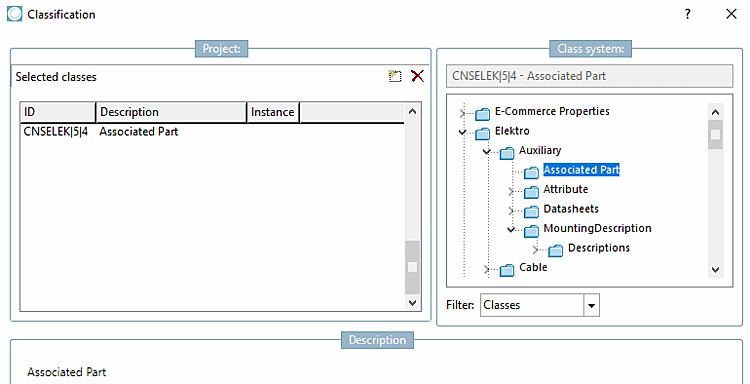This screenshot has height=384, width=750.
Task: Close the Classification dialog
Action: tap(731, 14)
